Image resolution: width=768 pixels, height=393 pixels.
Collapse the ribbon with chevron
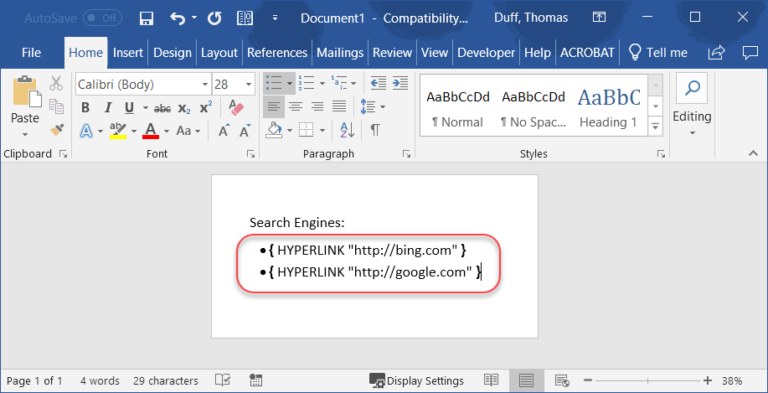(753, 154)
